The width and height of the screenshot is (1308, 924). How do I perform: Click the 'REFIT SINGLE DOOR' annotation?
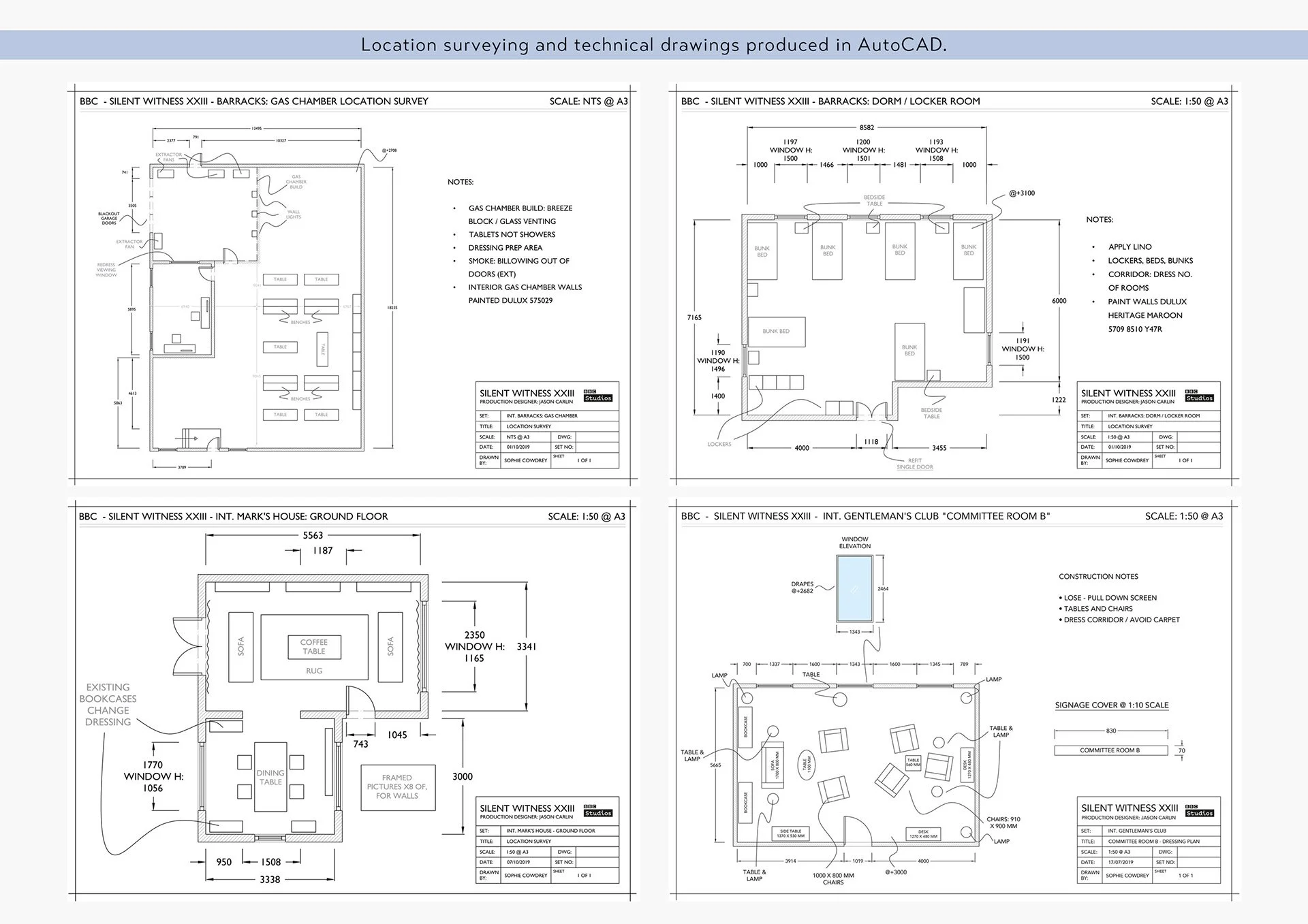pyautogui.click(x=915, y=464)
